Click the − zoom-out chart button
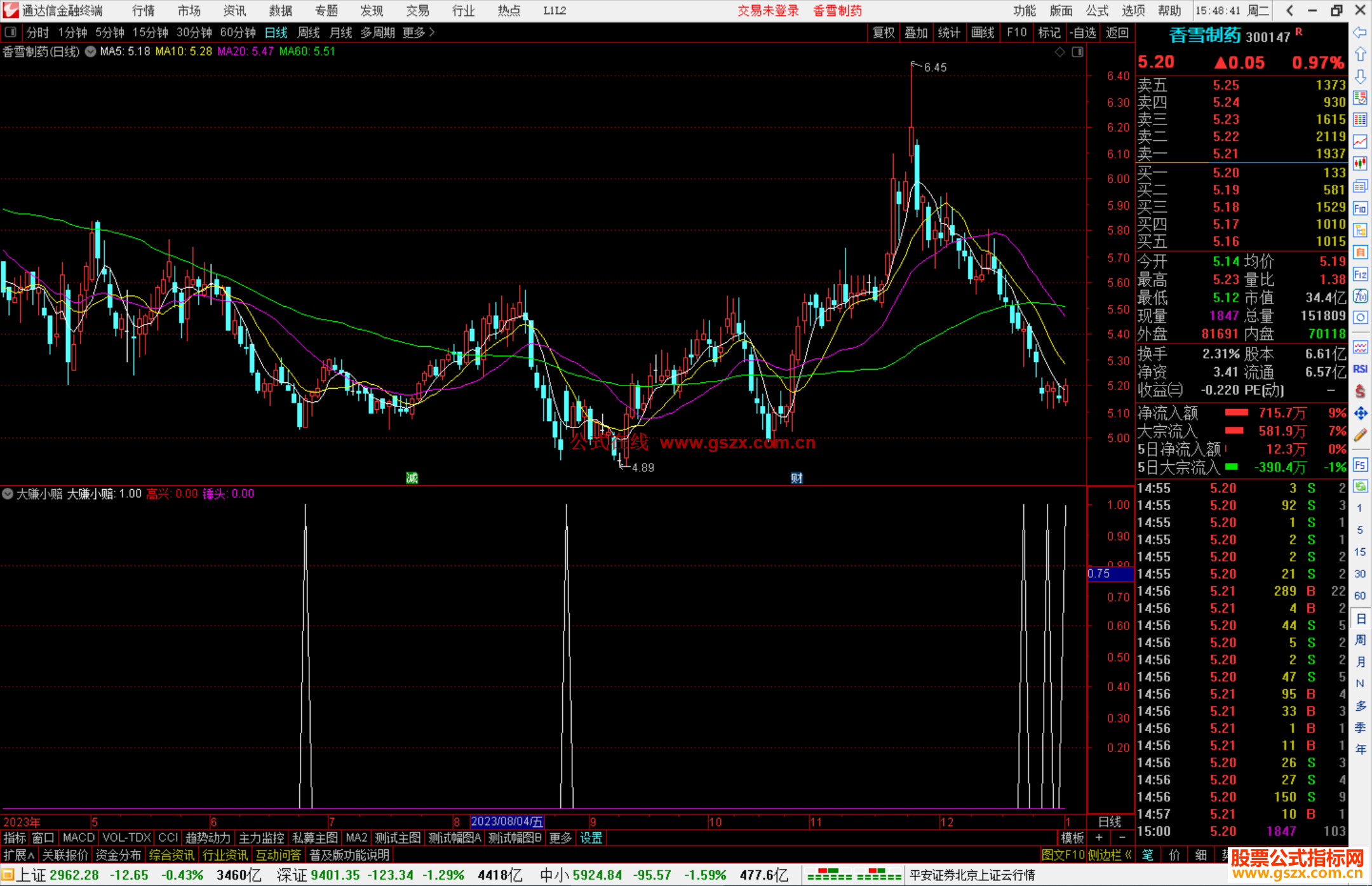 click(1122, 838)
